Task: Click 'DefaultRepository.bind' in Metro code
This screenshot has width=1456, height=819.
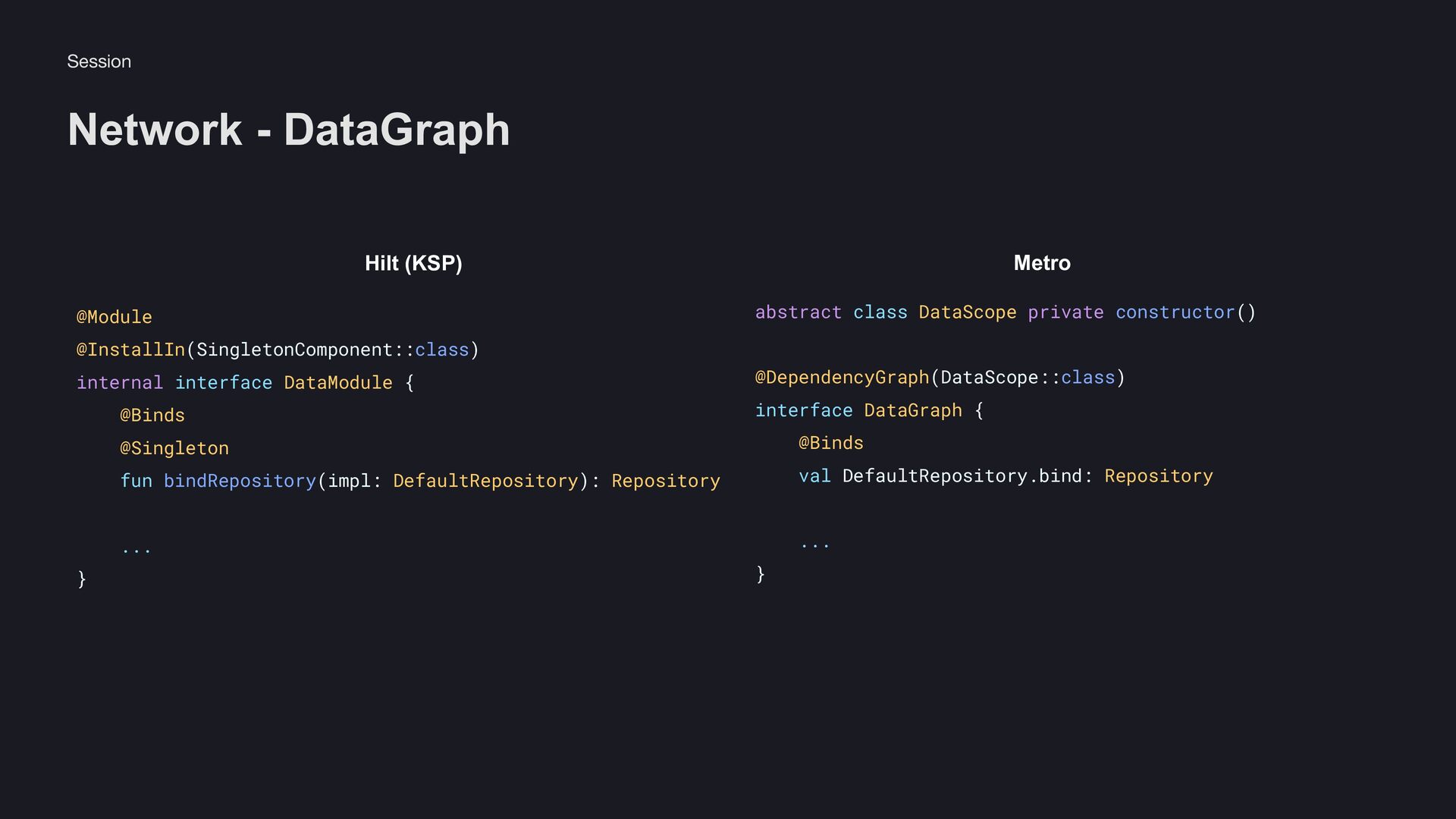Action: pyautogui.click(x=962, y=476)
